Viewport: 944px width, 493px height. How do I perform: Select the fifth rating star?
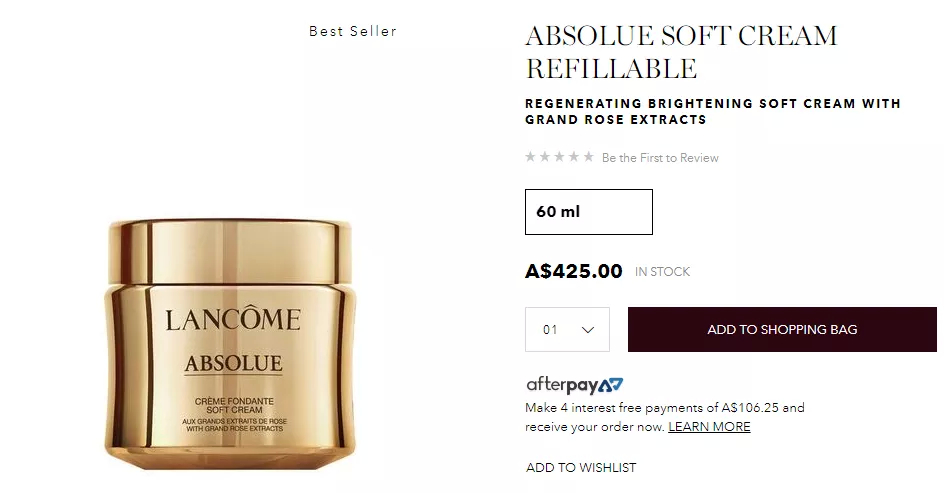589,157
